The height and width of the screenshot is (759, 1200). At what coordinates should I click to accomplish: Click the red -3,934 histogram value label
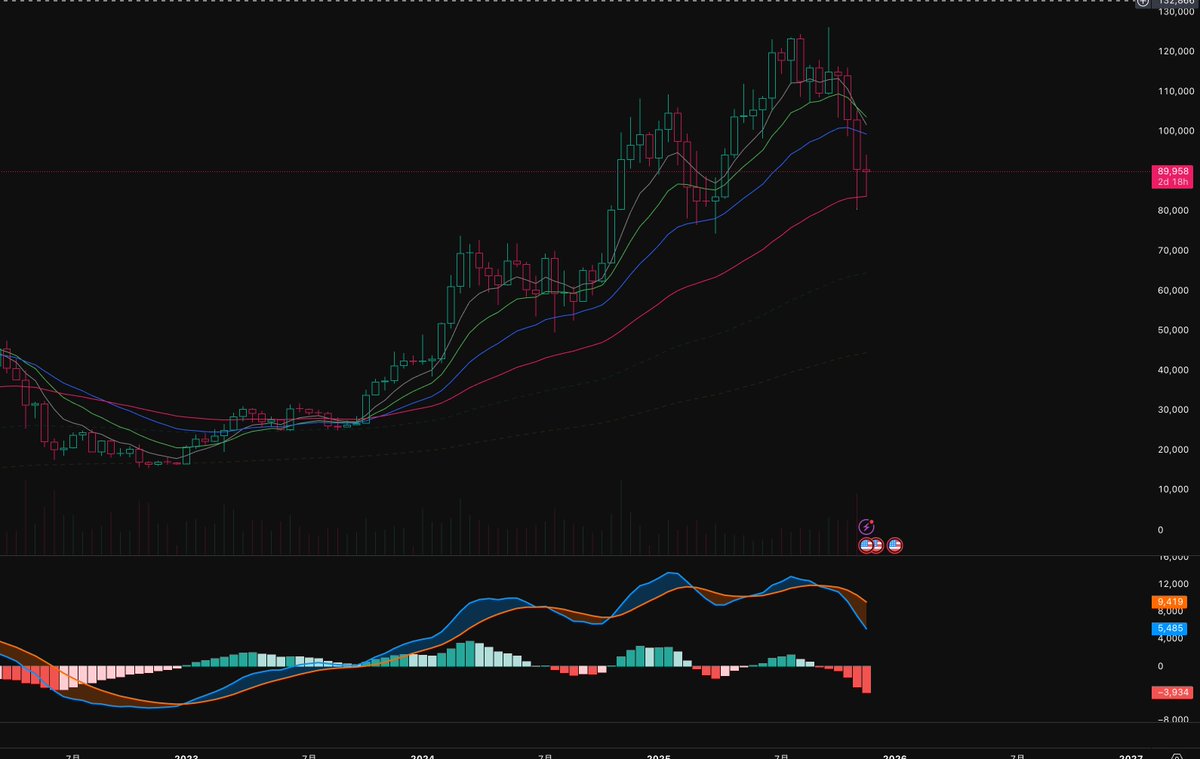click(x=1170, y=692)
